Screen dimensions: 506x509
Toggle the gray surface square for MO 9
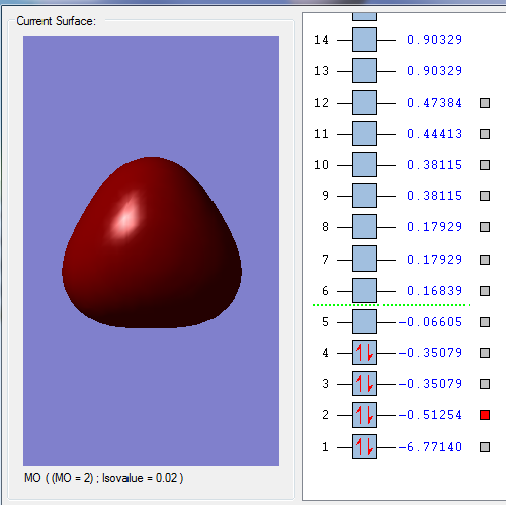485,196
